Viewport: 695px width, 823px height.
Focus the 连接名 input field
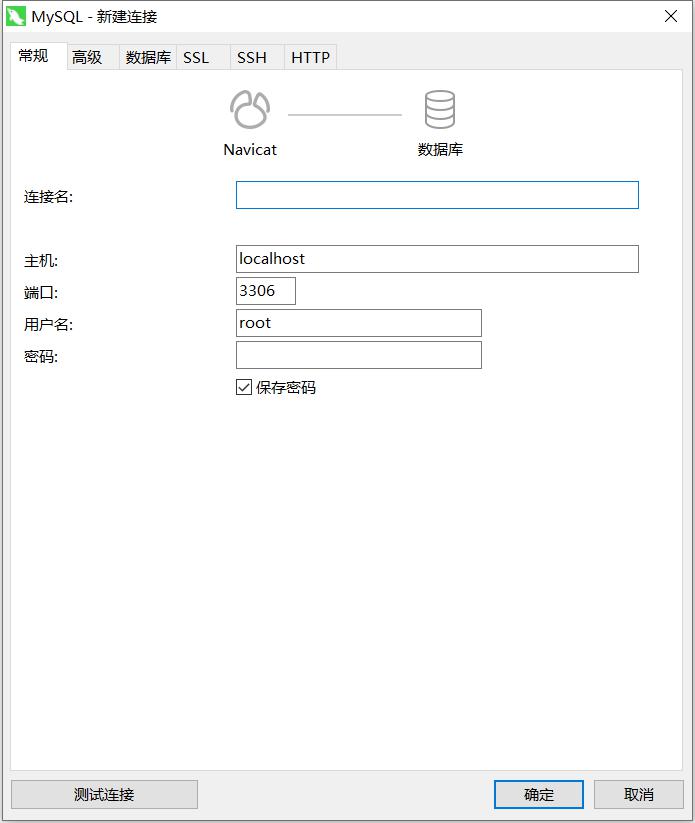click(x=437, y=195)
